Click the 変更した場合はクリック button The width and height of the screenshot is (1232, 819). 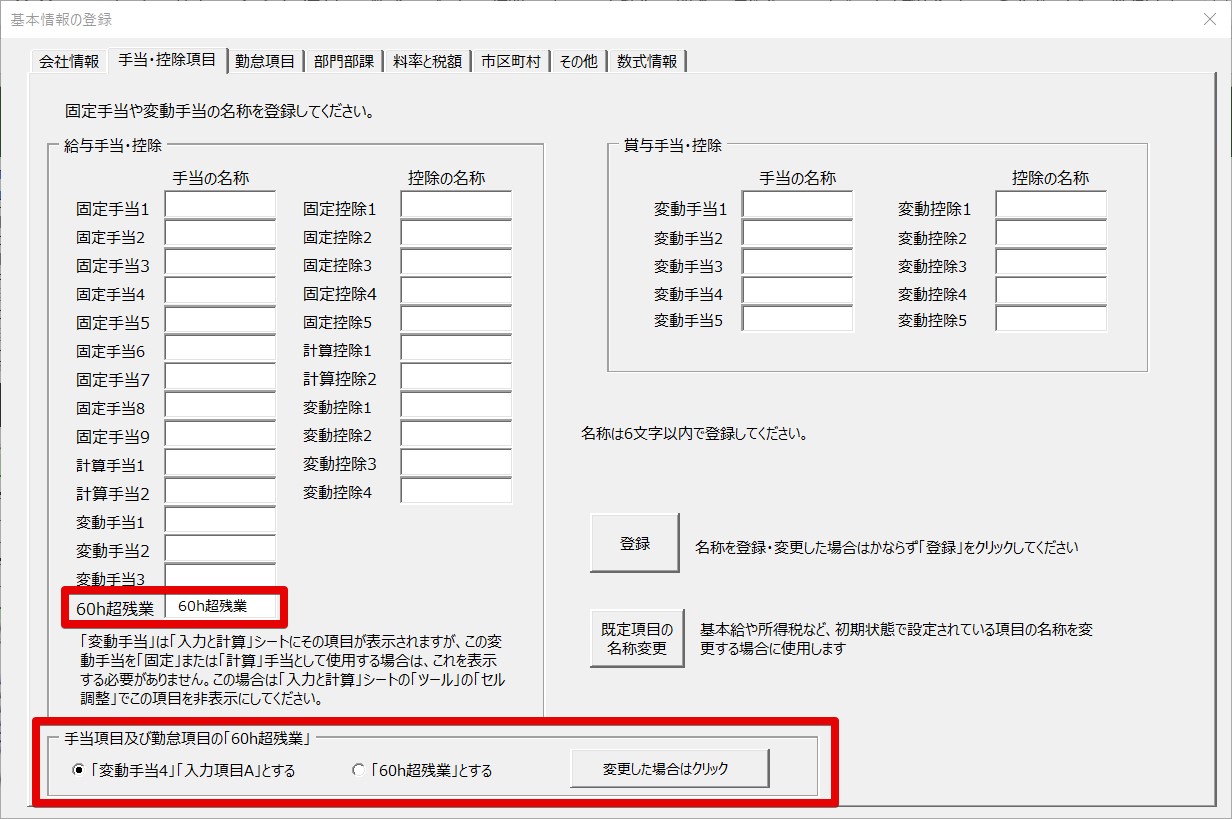coord(669,770)
